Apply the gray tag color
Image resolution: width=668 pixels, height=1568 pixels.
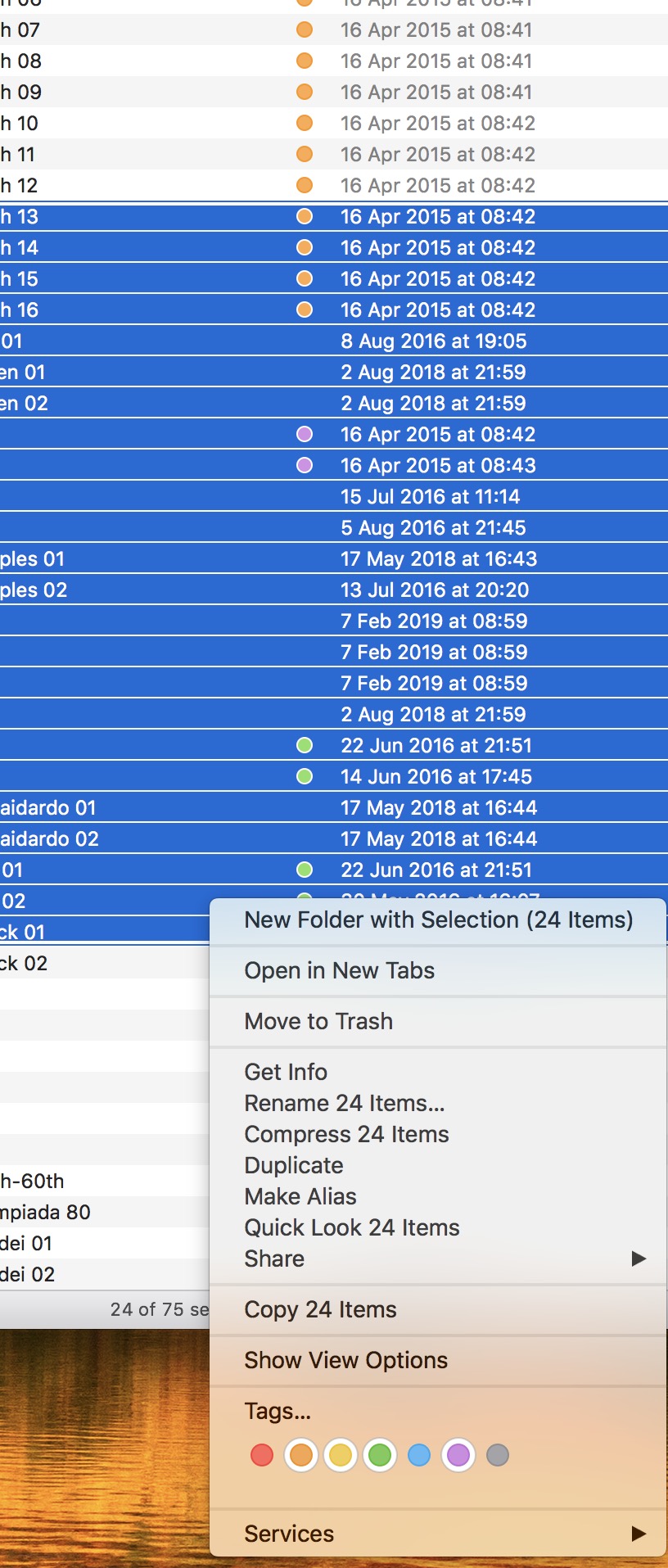(x=498, y=1455)
